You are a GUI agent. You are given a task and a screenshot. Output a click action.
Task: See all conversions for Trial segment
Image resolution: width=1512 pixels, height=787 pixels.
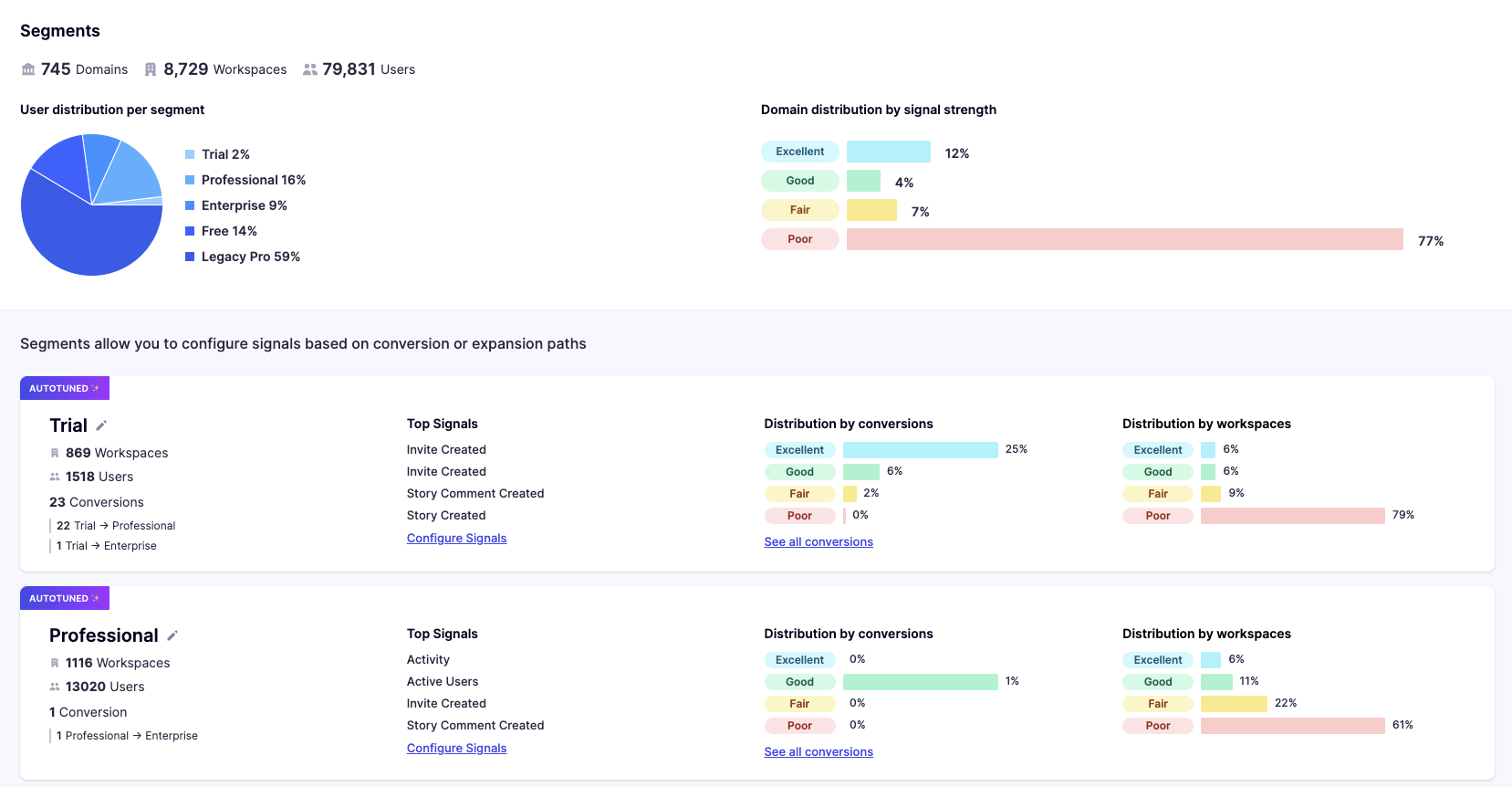[x=819, y=542]
